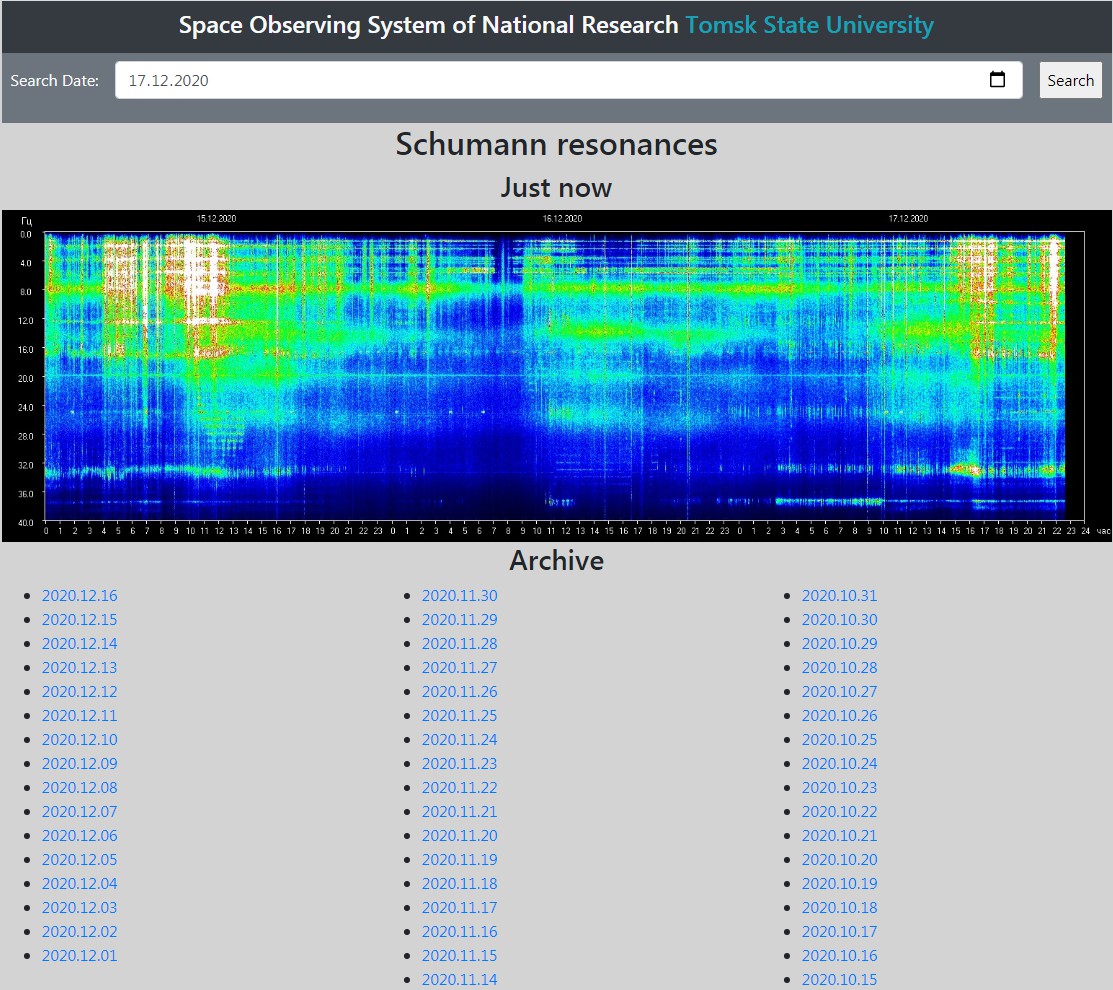Open the calendar date picker icon

[x=997, y=80]
